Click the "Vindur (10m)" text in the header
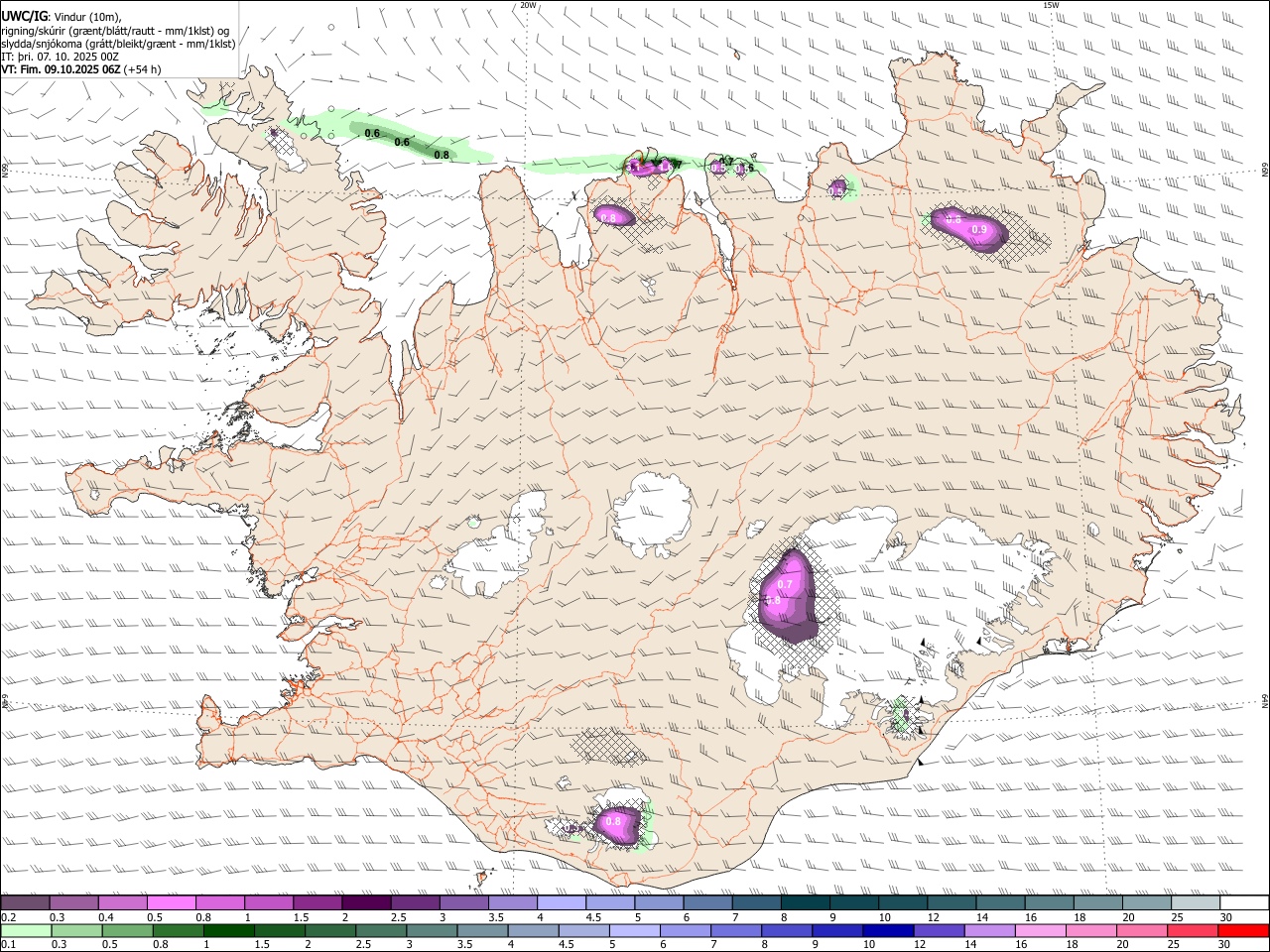The image size is (1270, 952). pyautogui.click(x=88, y=16)
